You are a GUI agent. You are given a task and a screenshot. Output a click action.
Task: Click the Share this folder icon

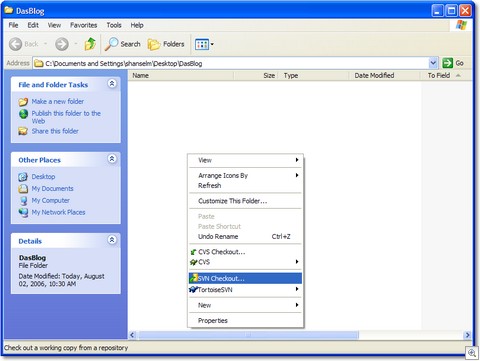[23, 131]
